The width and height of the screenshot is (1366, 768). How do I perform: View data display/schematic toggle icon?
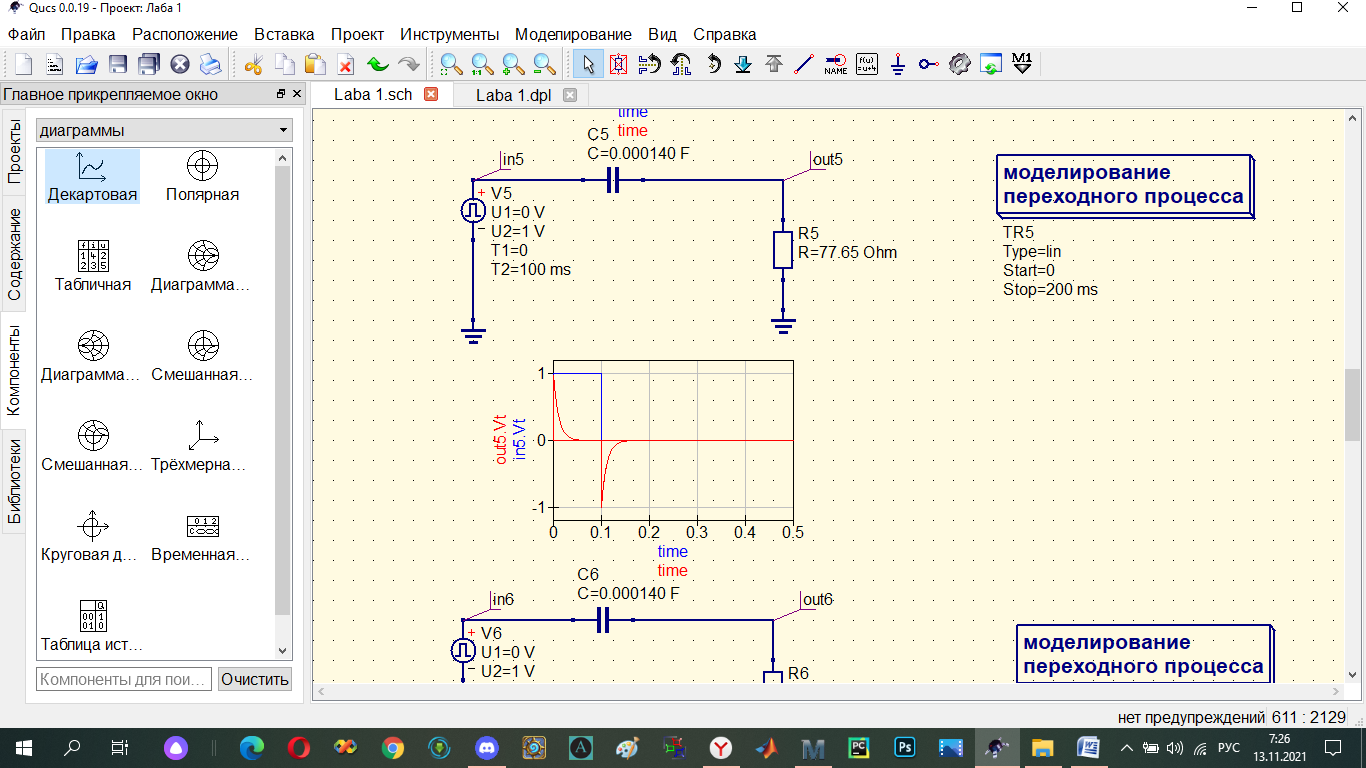(991, 65)
